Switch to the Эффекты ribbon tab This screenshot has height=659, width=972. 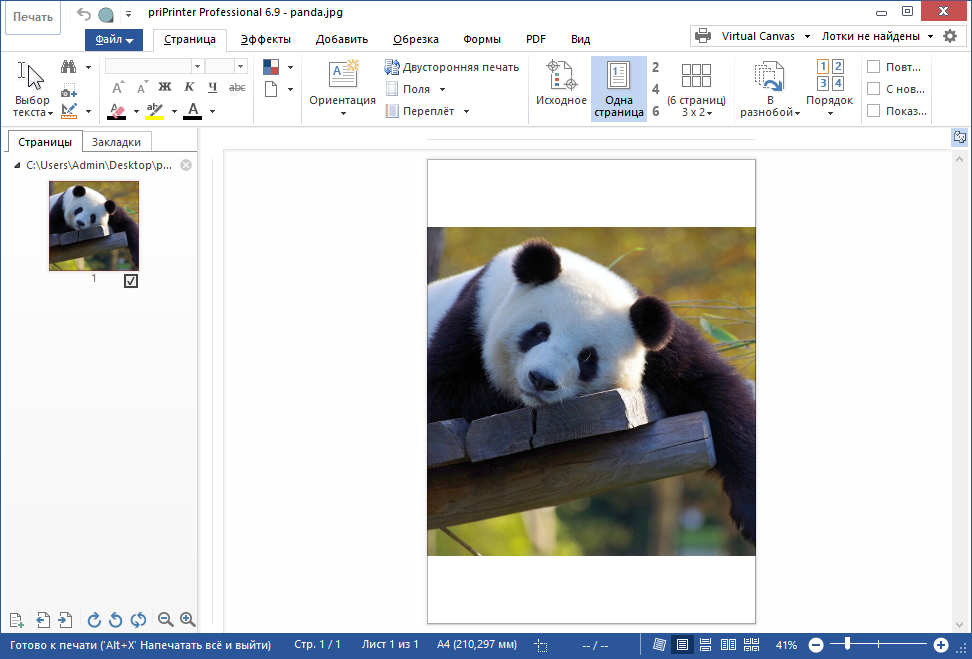(266, 39)
